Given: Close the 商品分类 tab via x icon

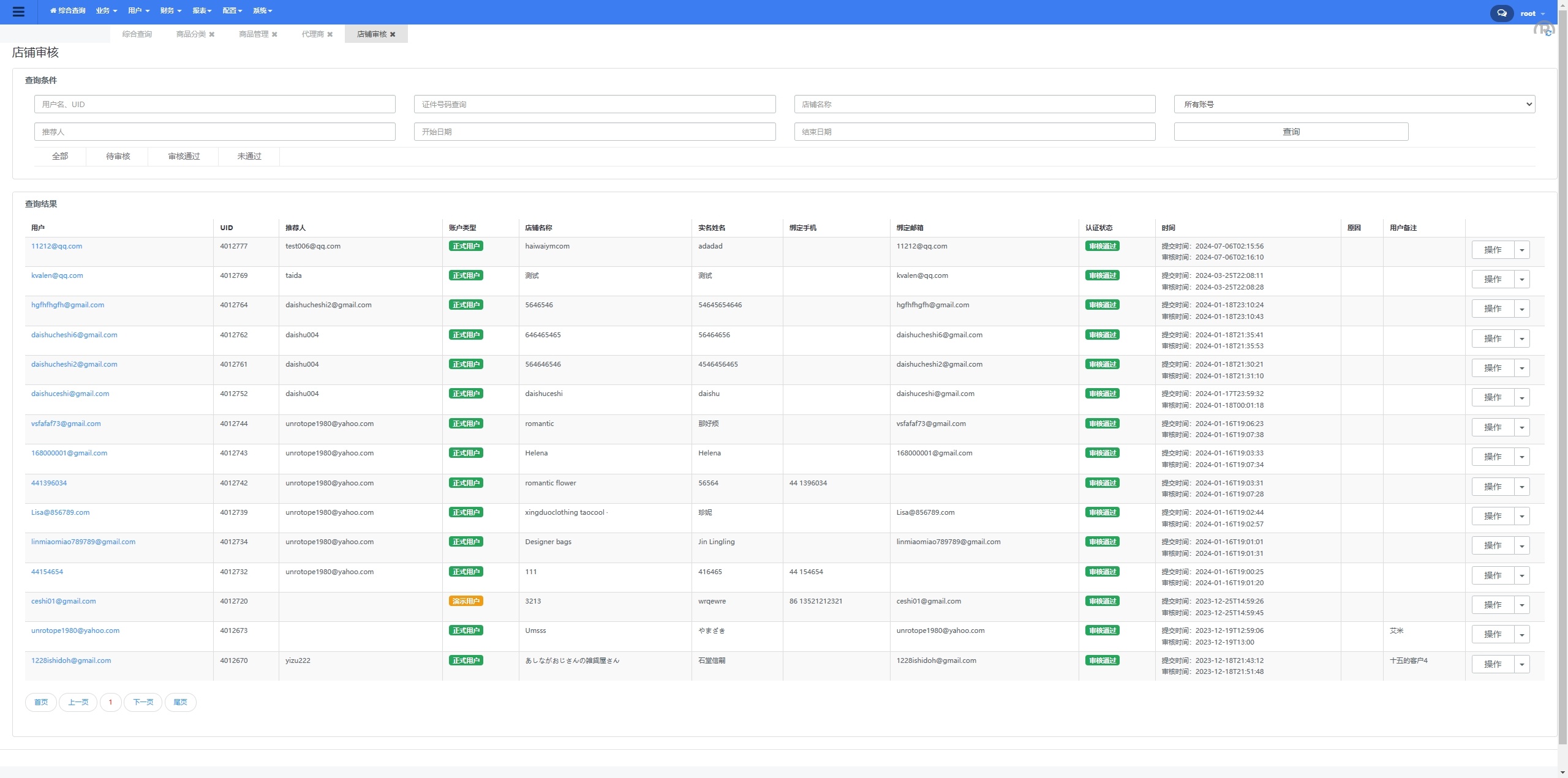Looking at the screenshot, I should tap(212, 34).
